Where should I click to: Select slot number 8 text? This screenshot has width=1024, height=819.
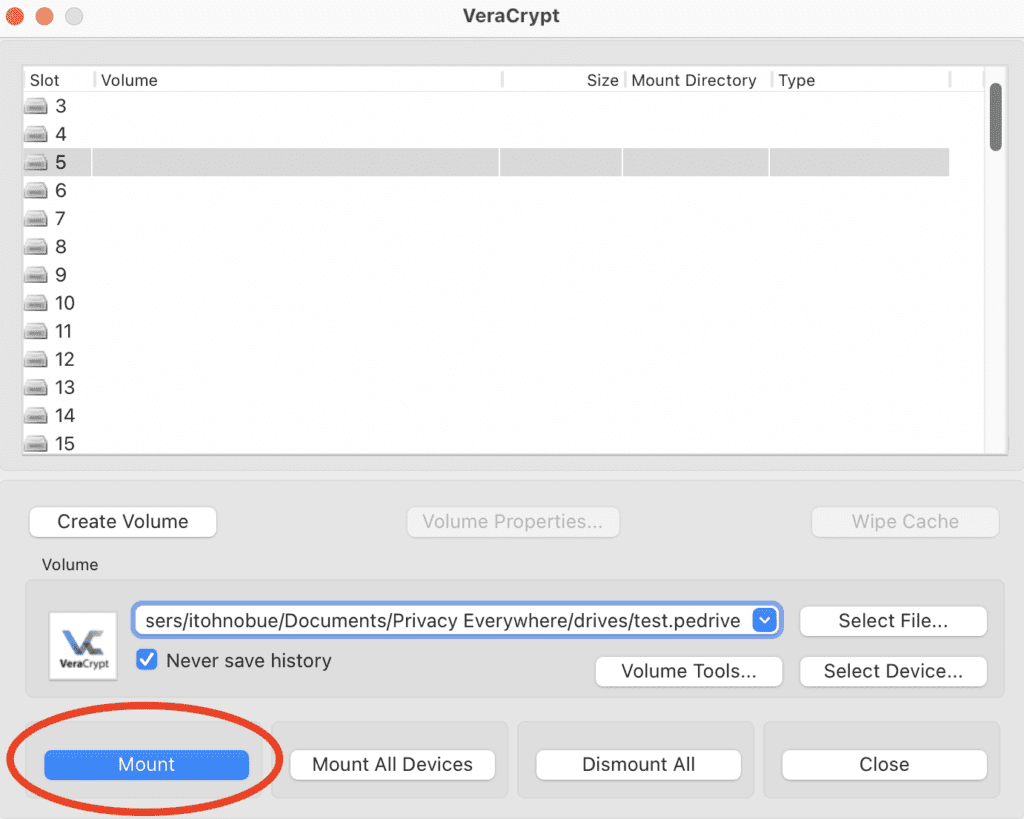pos(61,246)
